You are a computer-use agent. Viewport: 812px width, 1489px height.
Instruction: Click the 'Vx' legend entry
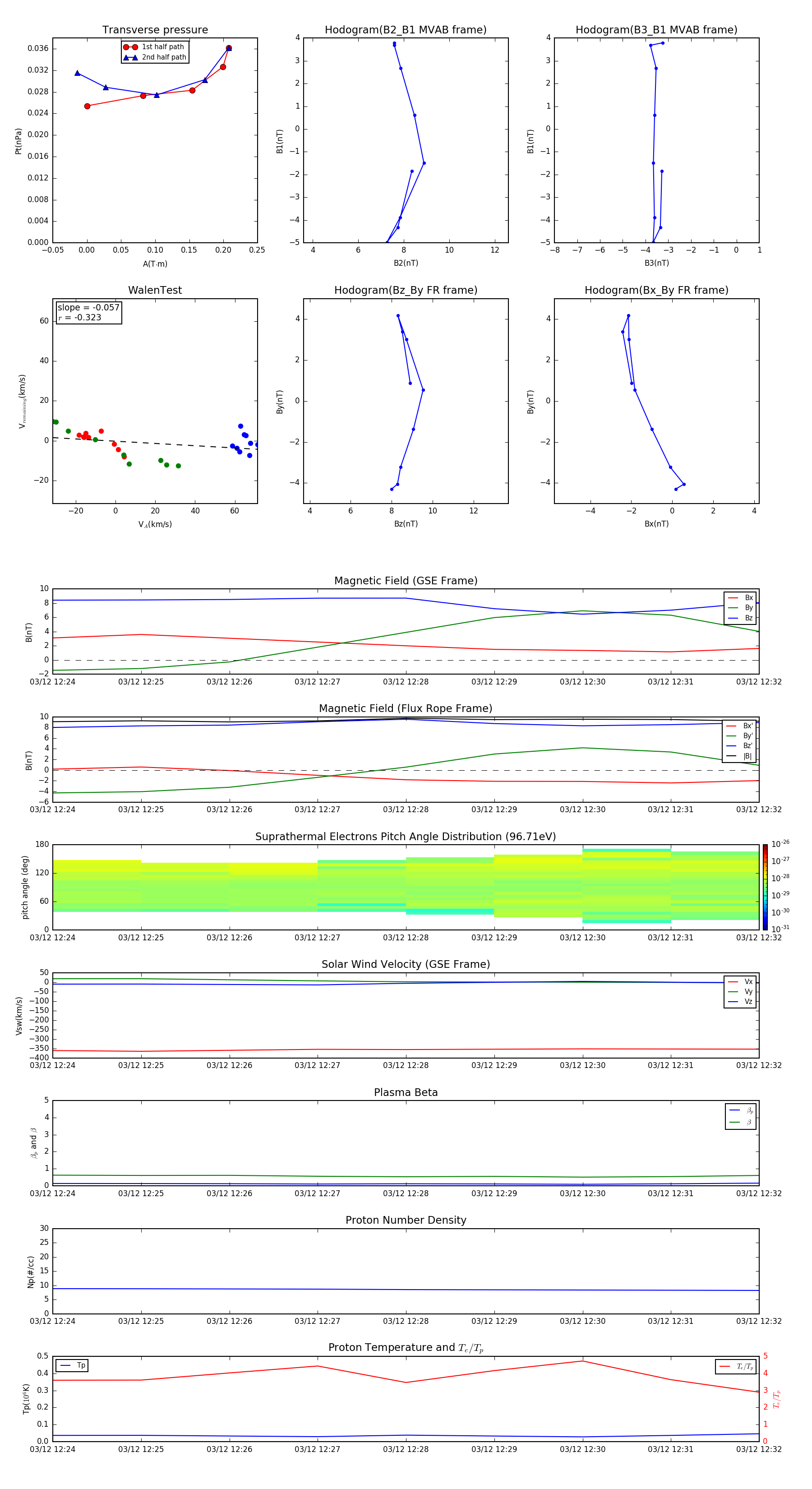coord(740,981)
